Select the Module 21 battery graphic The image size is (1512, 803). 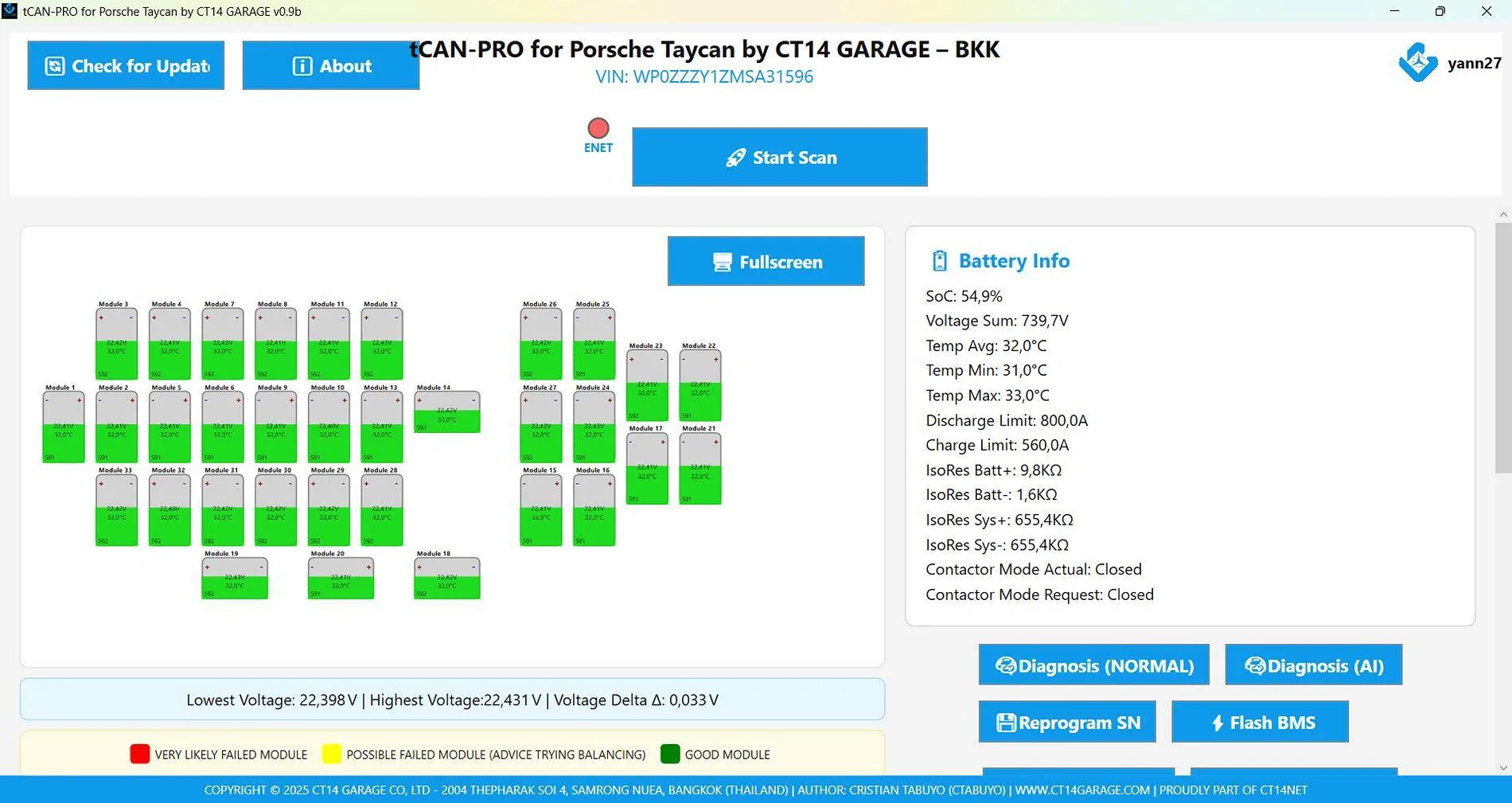700,469
